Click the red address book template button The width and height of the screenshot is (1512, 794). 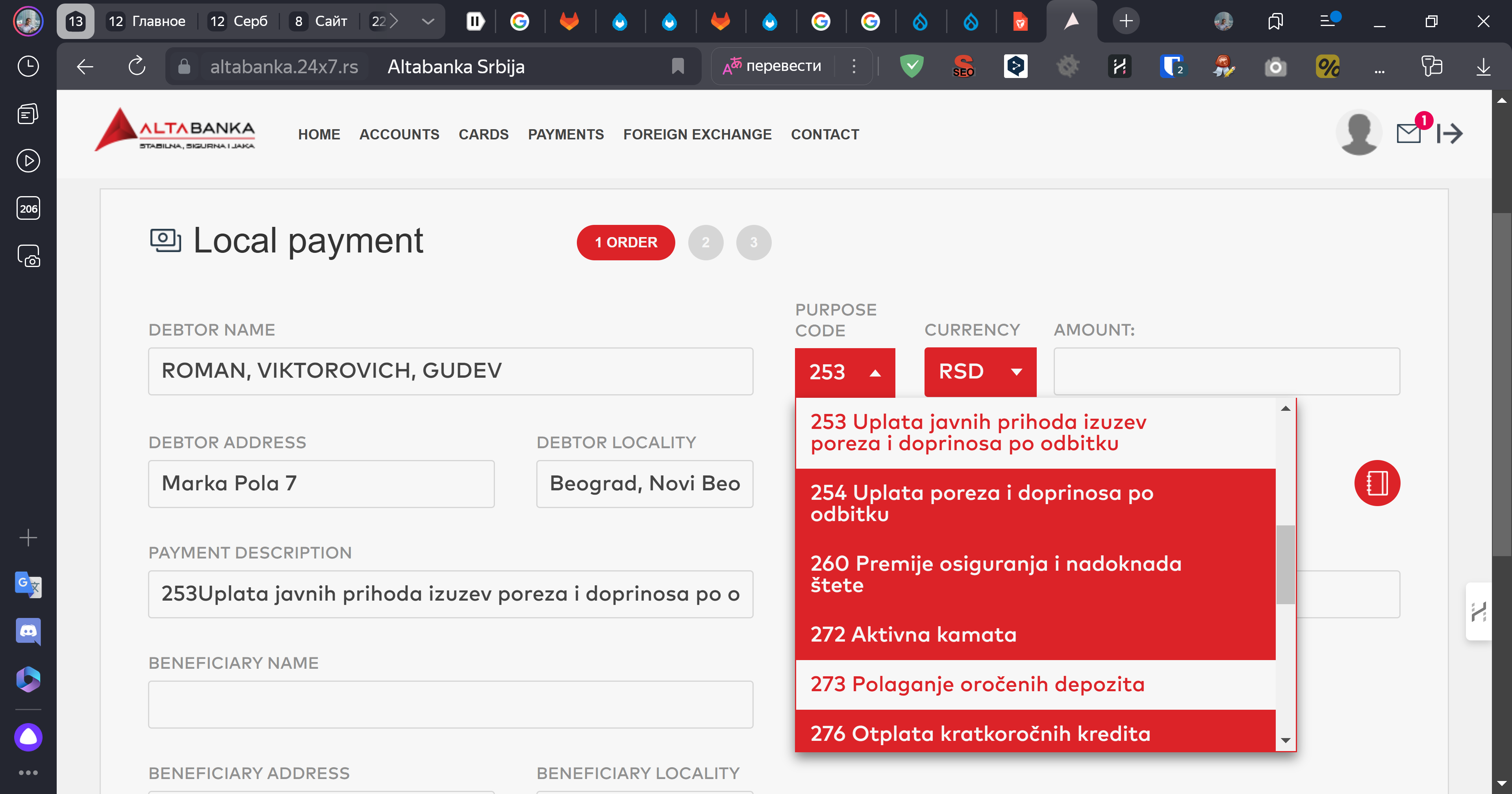[x=1377, y=483]
